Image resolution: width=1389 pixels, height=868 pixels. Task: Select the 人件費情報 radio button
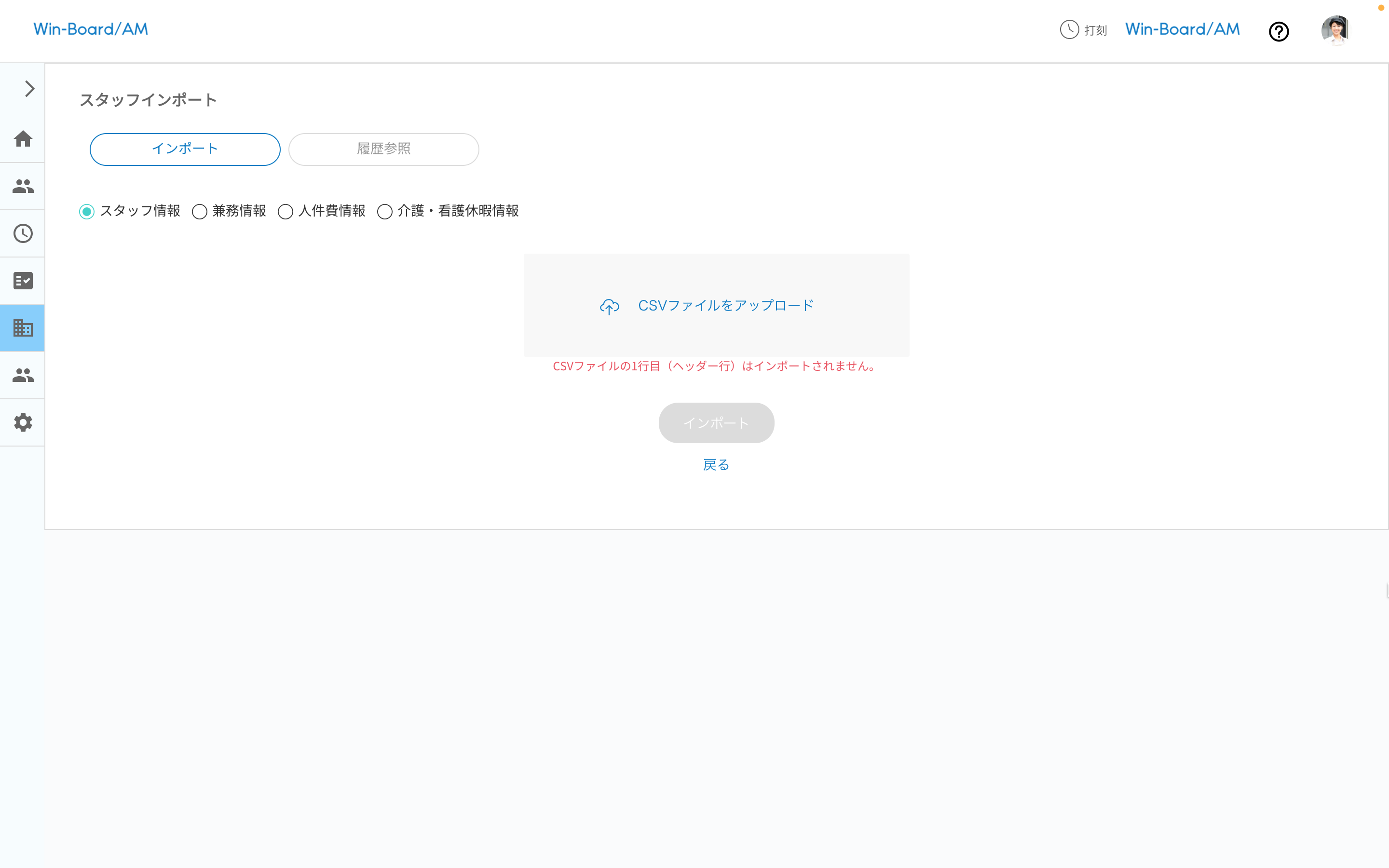coord(286,212)
